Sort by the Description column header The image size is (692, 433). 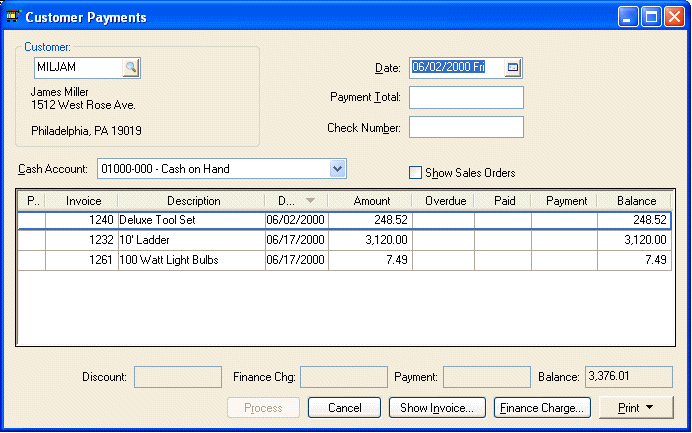192,201
